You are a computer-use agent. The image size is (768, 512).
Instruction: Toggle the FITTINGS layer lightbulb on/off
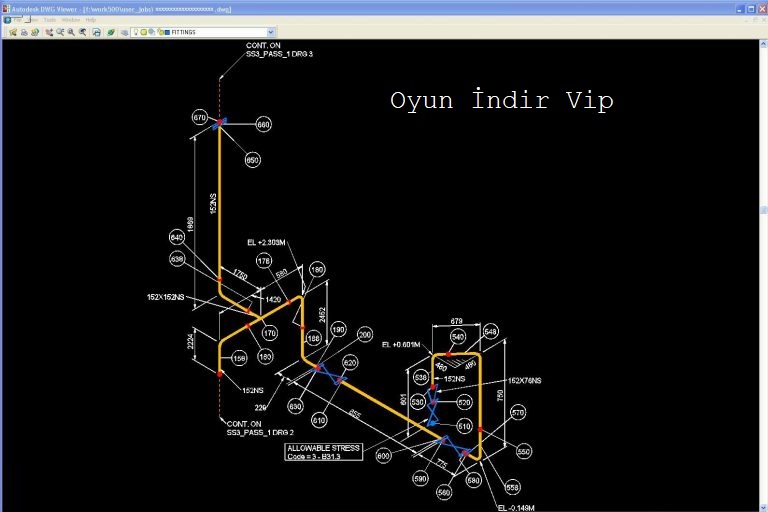click(x=136, y=32)
